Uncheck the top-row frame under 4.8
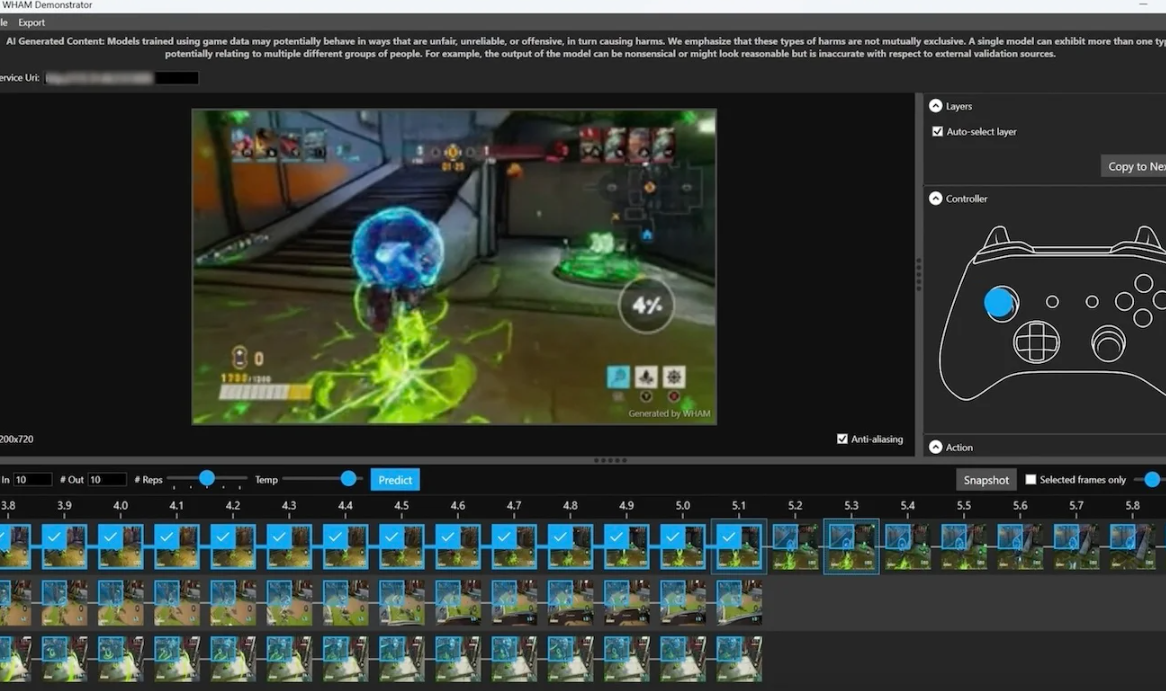1166x691 pixels. 560,536
